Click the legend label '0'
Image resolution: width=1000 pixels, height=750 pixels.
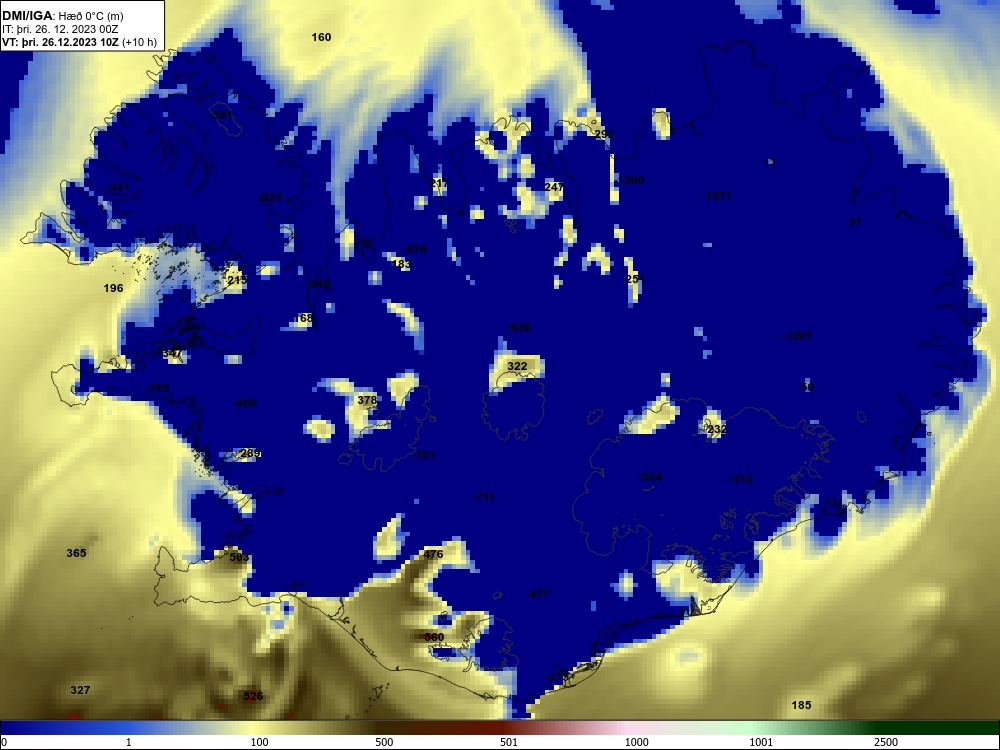pos(4,742)
